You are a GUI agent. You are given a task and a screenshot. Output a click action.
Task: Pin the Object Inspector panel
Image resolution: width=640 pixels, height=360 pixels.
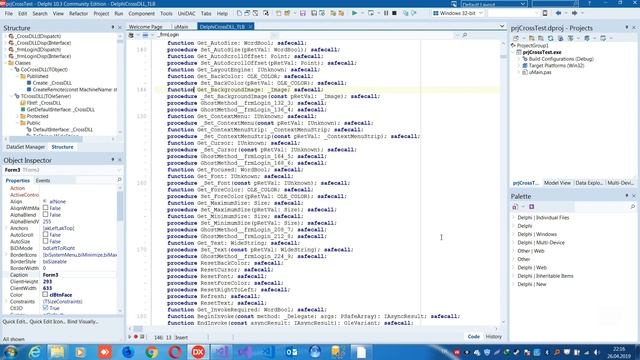tap(113, 160)
